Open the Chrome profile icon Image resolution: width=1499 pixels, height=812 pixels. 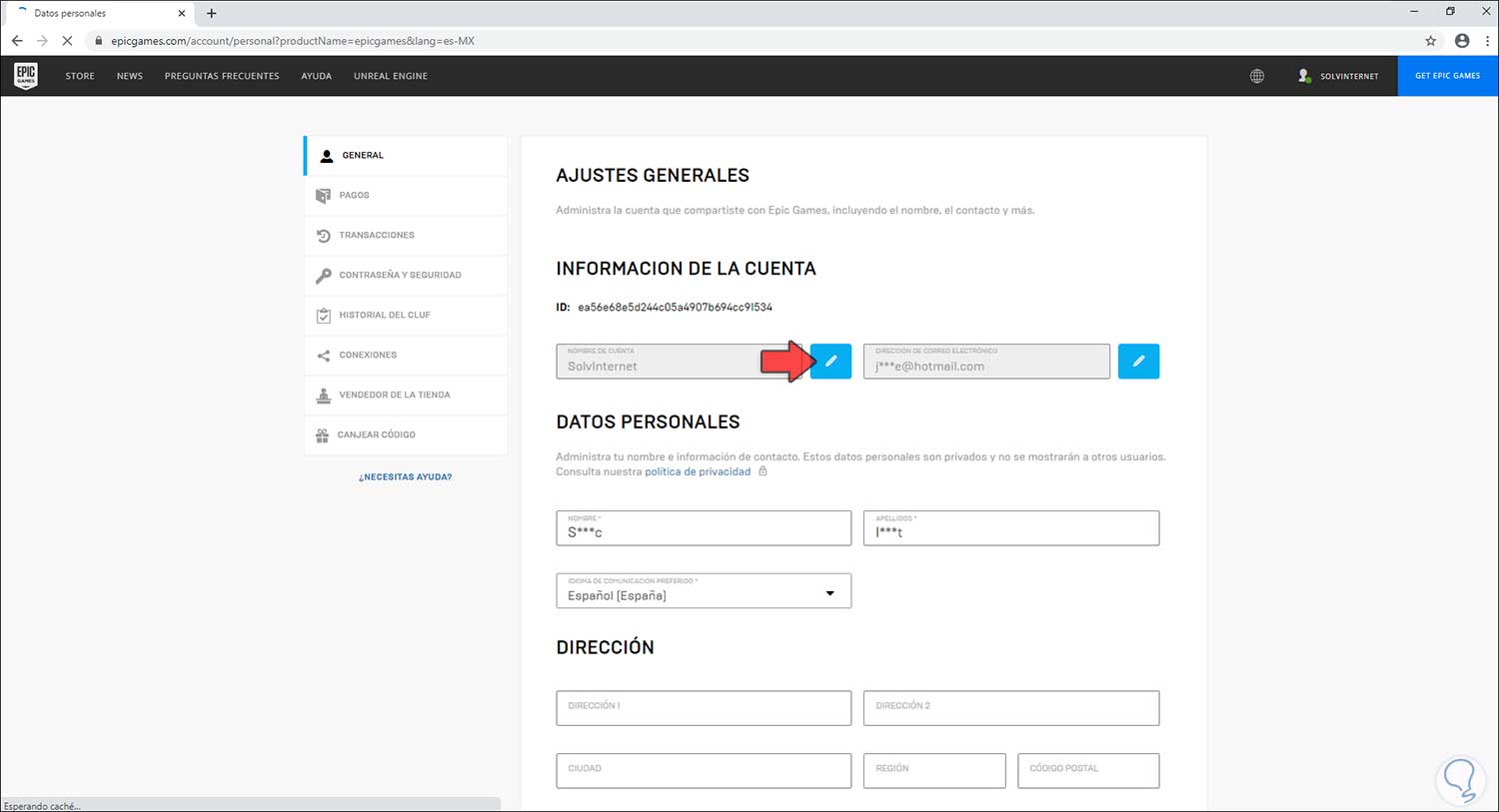(1462, 41)
